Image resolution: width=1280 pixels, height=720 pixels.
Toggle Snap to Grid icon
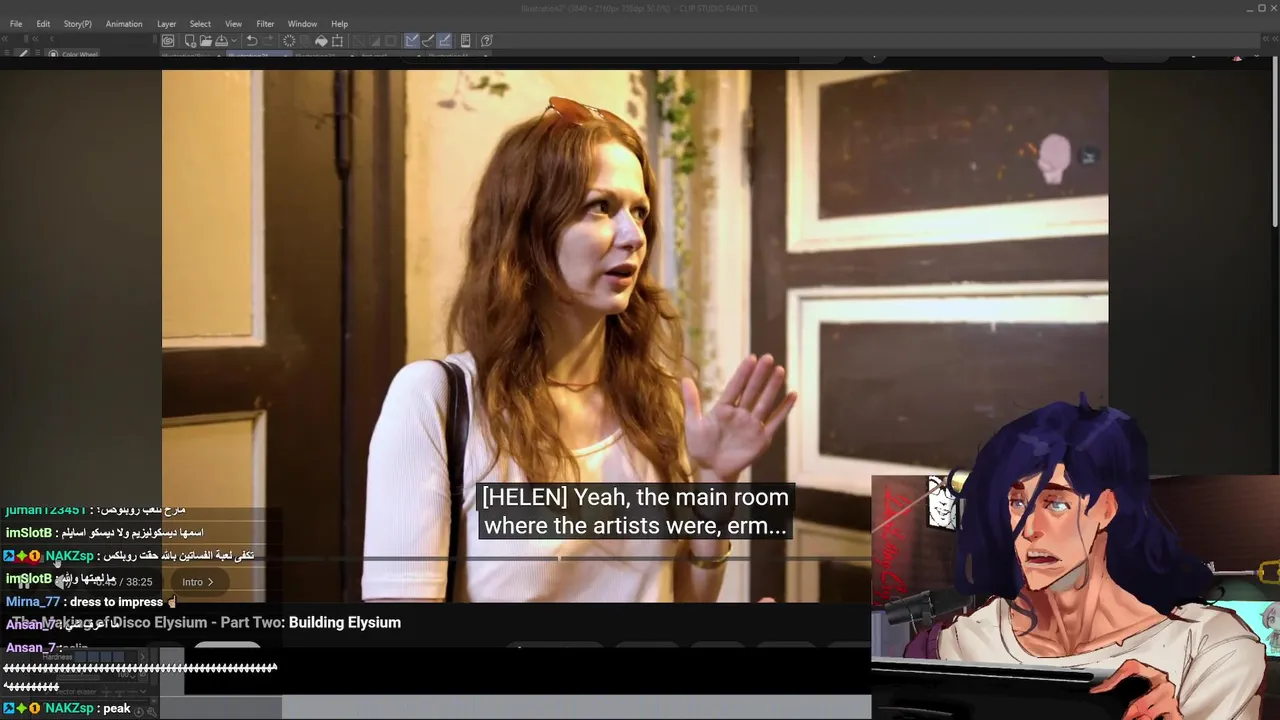pyautogui.click(x=444, y=41)
